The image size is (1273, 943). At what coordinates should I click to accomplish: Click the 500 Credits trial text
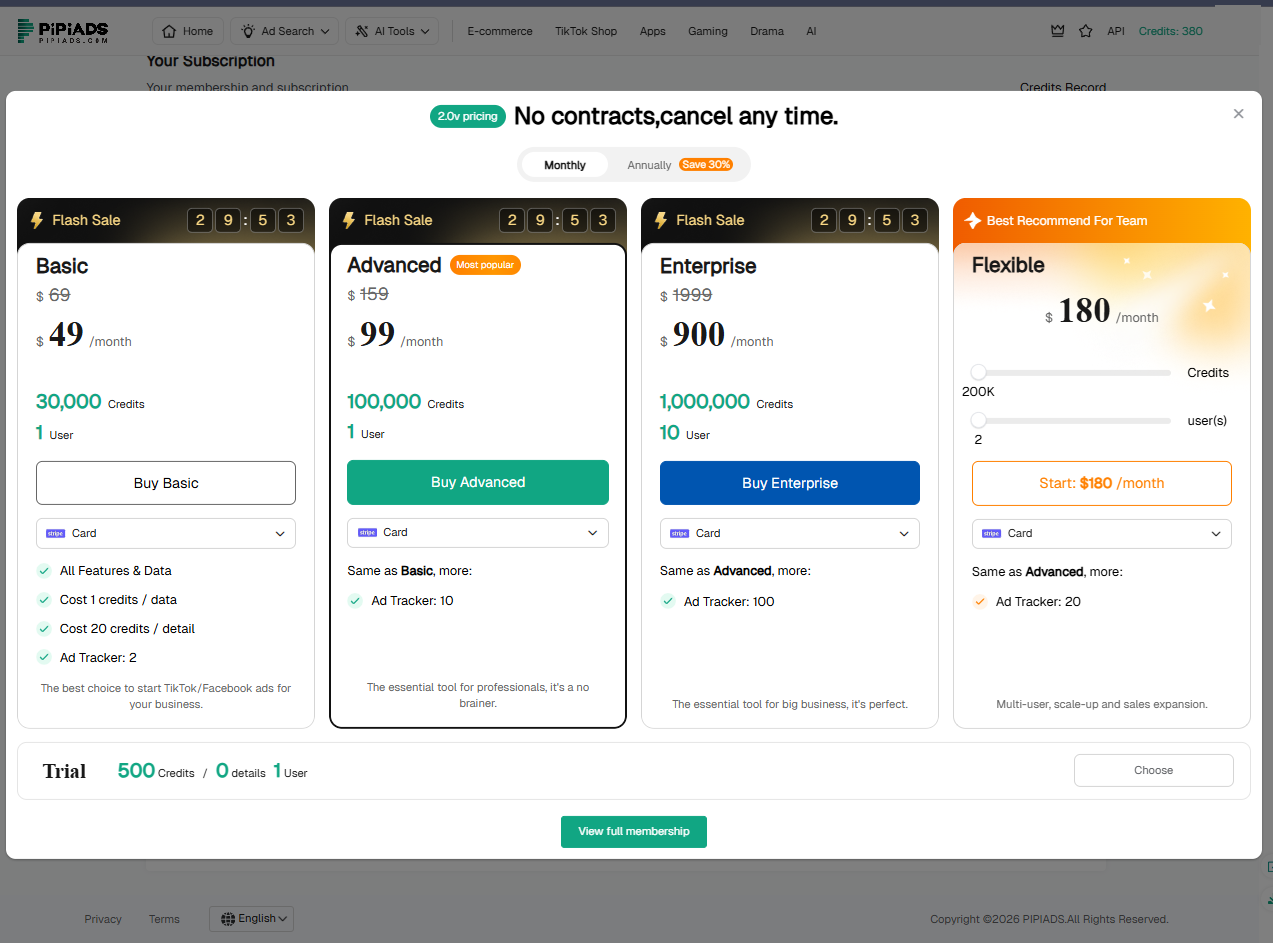[156, 771]
